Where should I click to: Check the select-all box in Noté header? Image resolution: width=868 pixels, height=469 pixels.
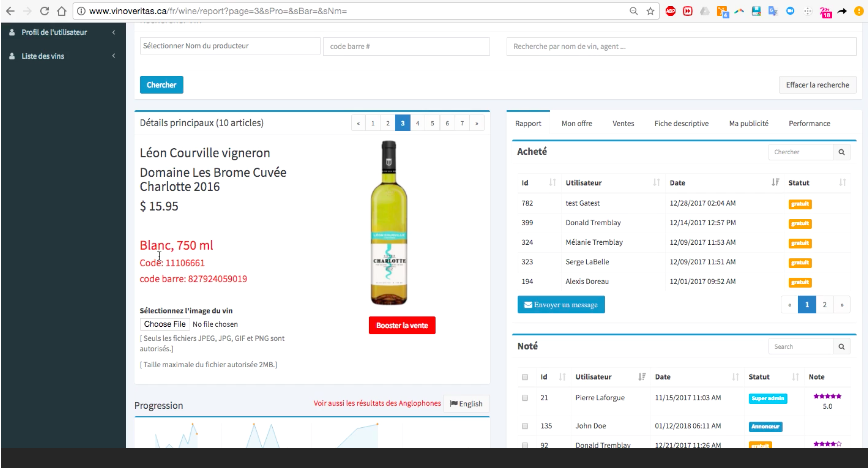[525, 377]
